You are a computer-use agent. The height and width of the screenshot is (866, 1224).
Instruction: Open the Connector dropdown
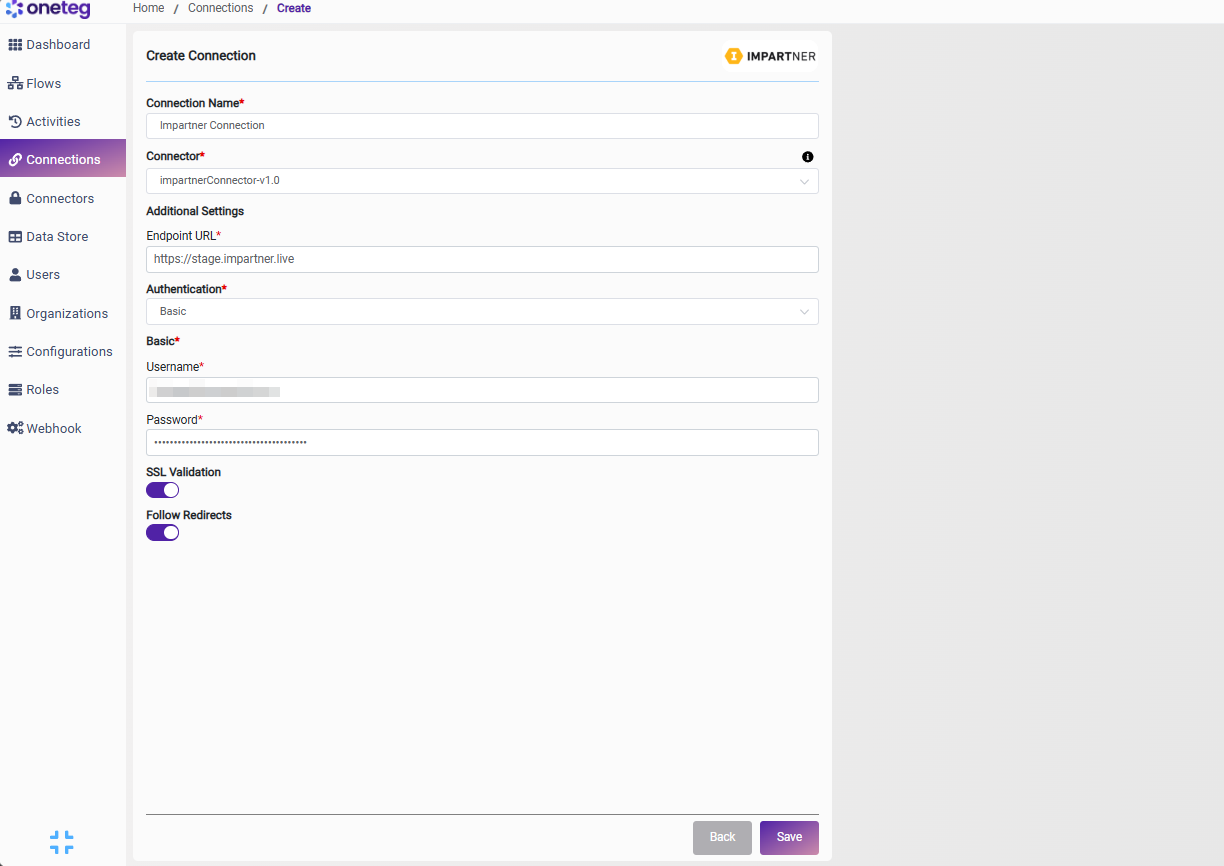click(x=482, y=181)
